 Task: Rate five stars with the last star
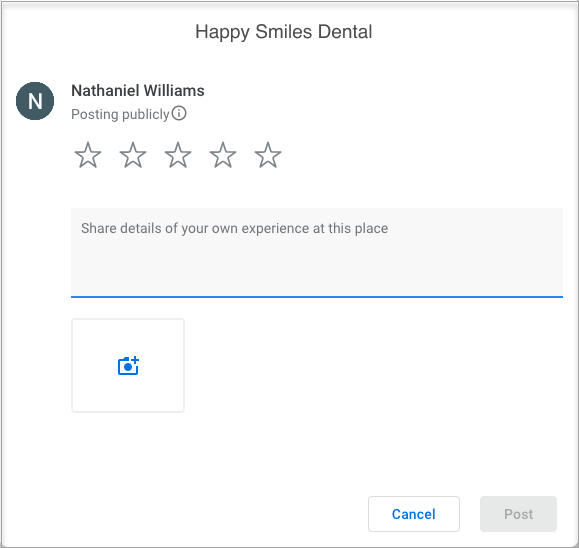268,155
